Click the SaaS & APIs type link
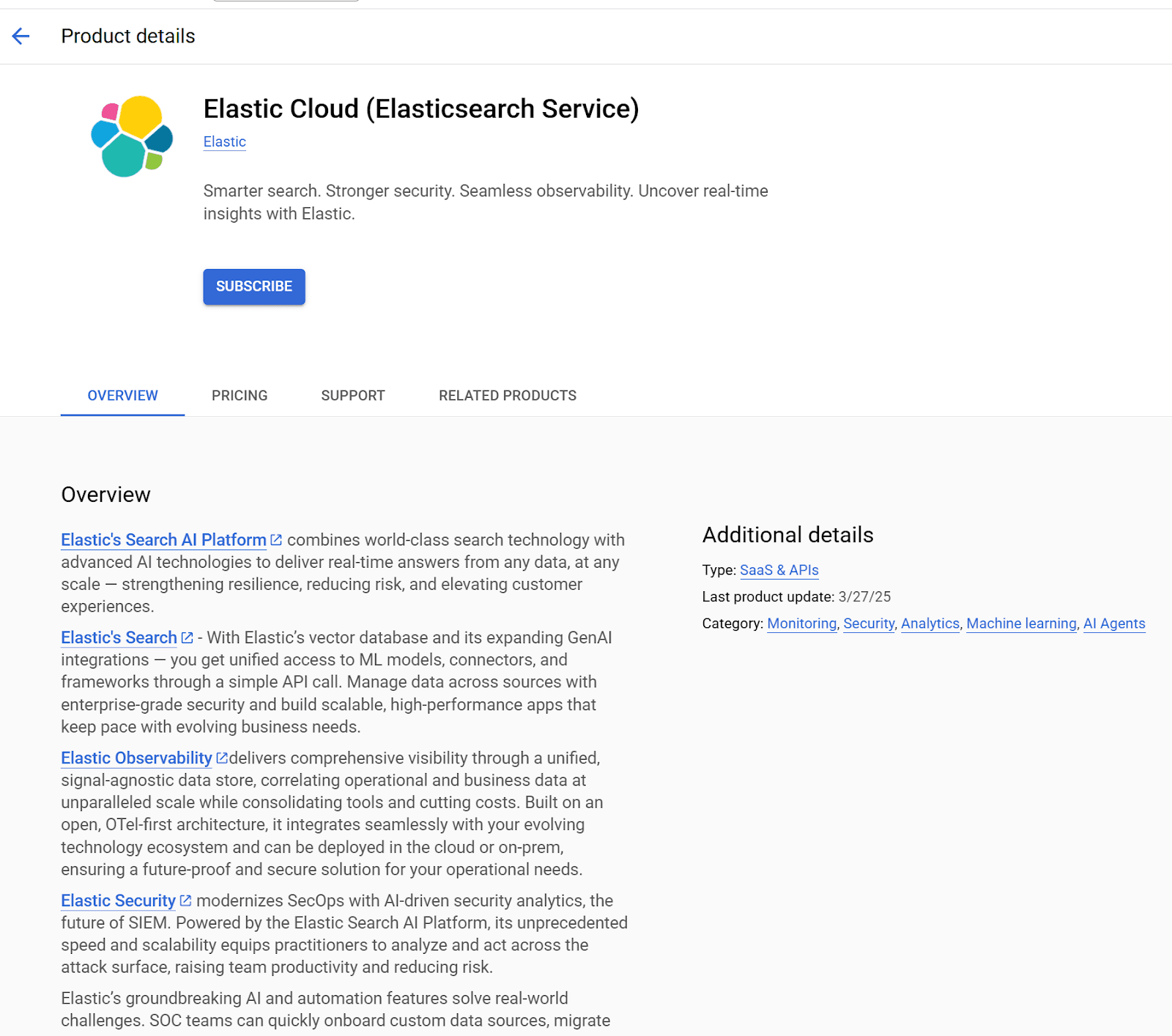Viewport: 1172px width, 1036px height. point(779,569)
